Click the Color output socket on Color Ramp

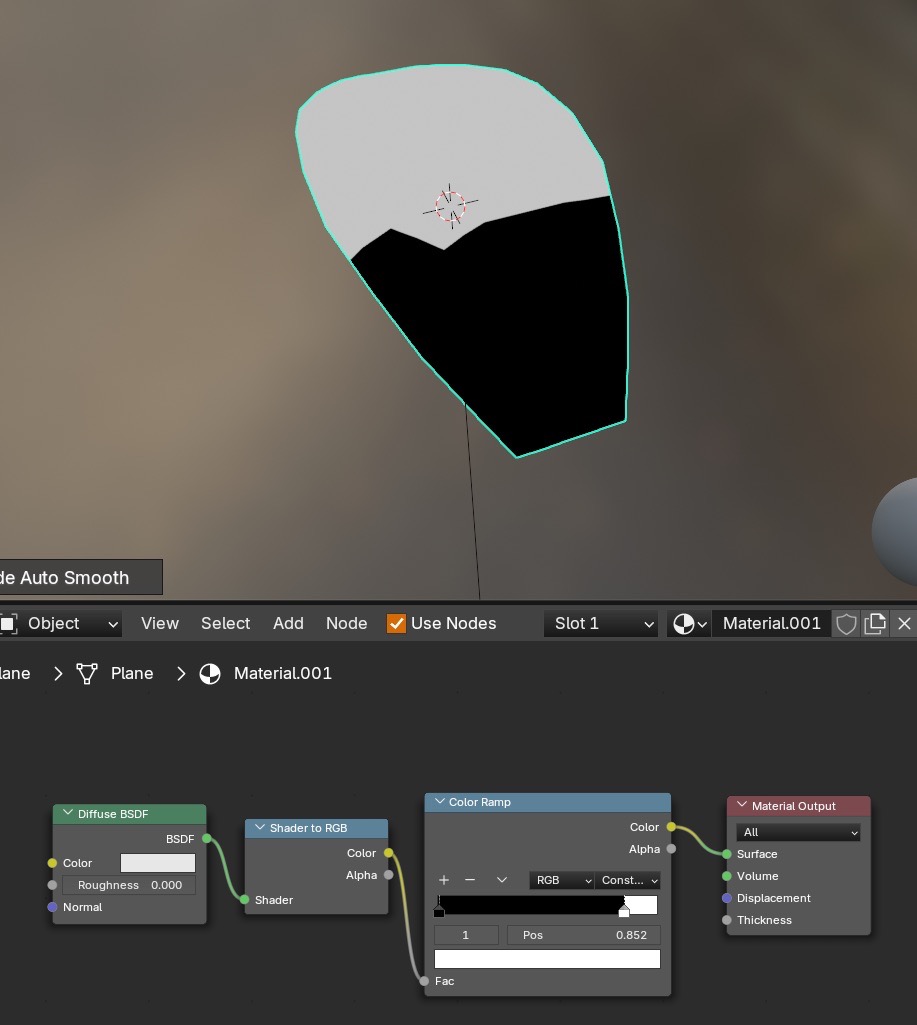(x=671, y=827)
